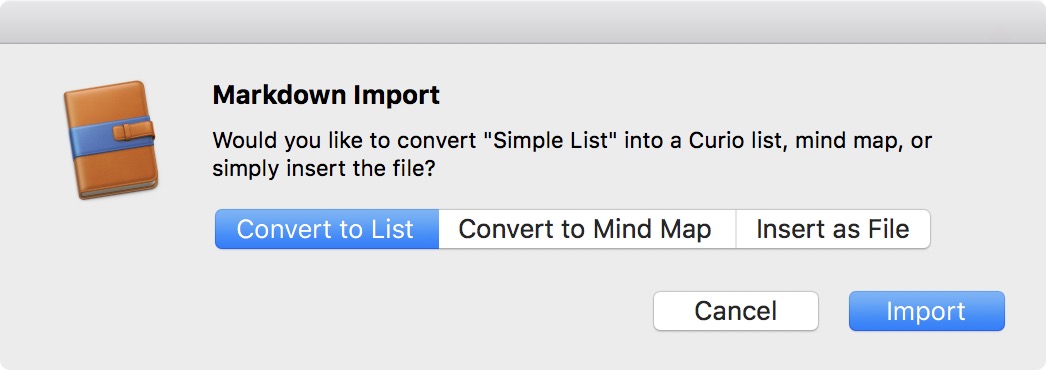The image size is (1046, 370).
Task: Click the clasp buckle on the notebook icon
Action: tap(133, 129)
